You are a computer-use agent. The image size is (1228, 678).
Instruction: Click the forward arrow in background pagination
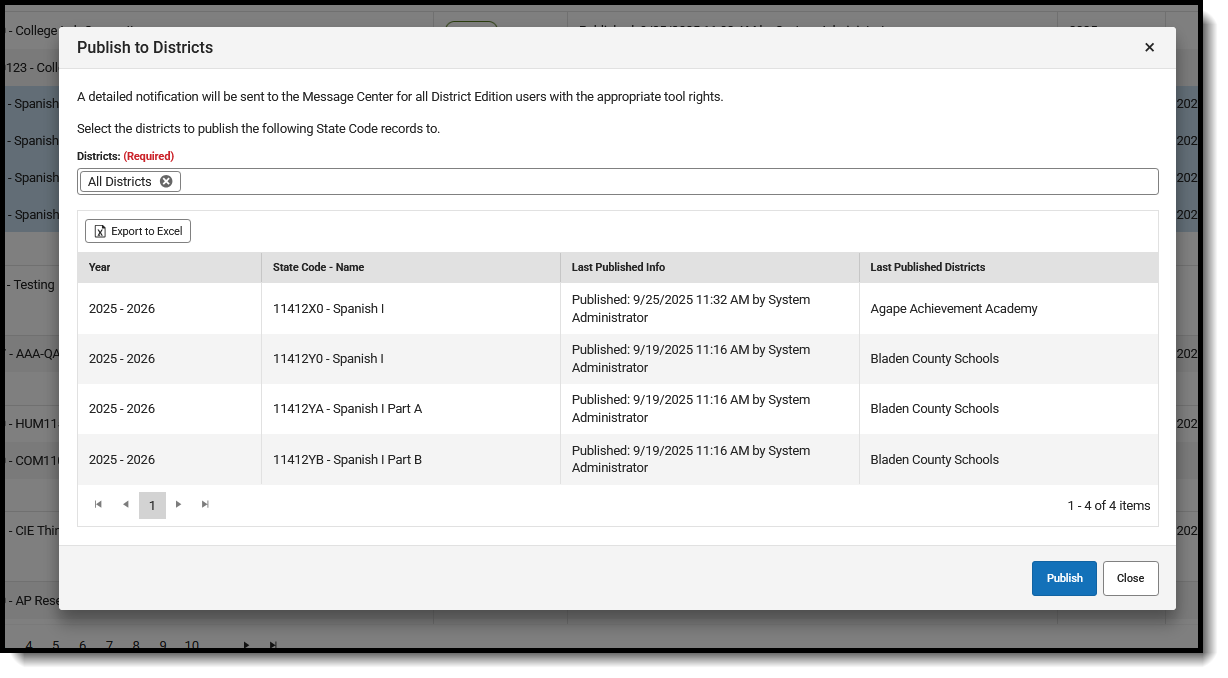[x=246, y=646]
